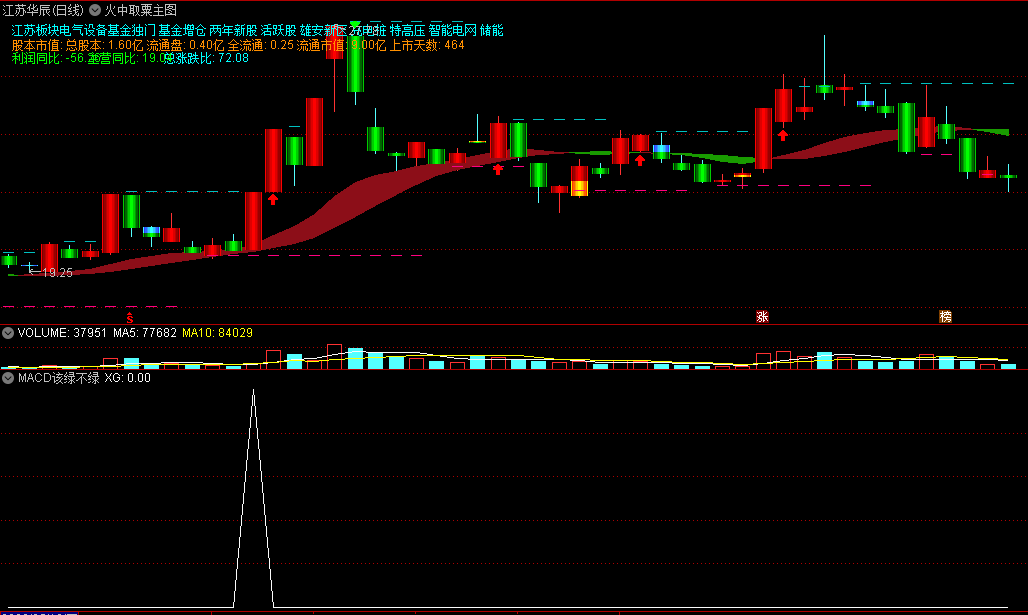Click the 特高压 concept tag
Screen dimensions: 1028x615
pos(407,30)
